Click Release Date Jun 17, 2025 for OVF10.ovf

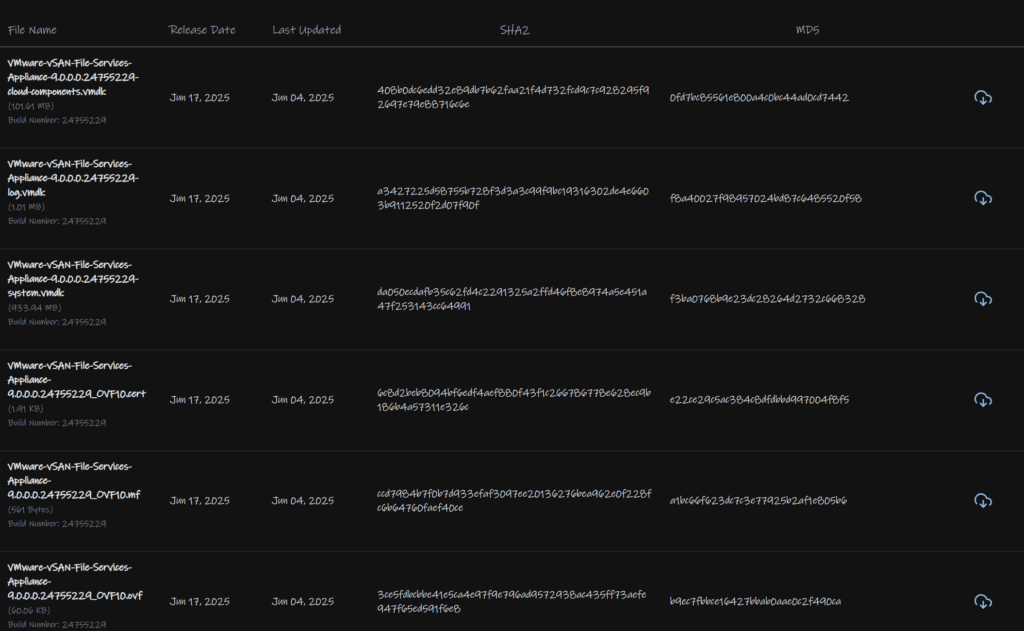[200, 602]
